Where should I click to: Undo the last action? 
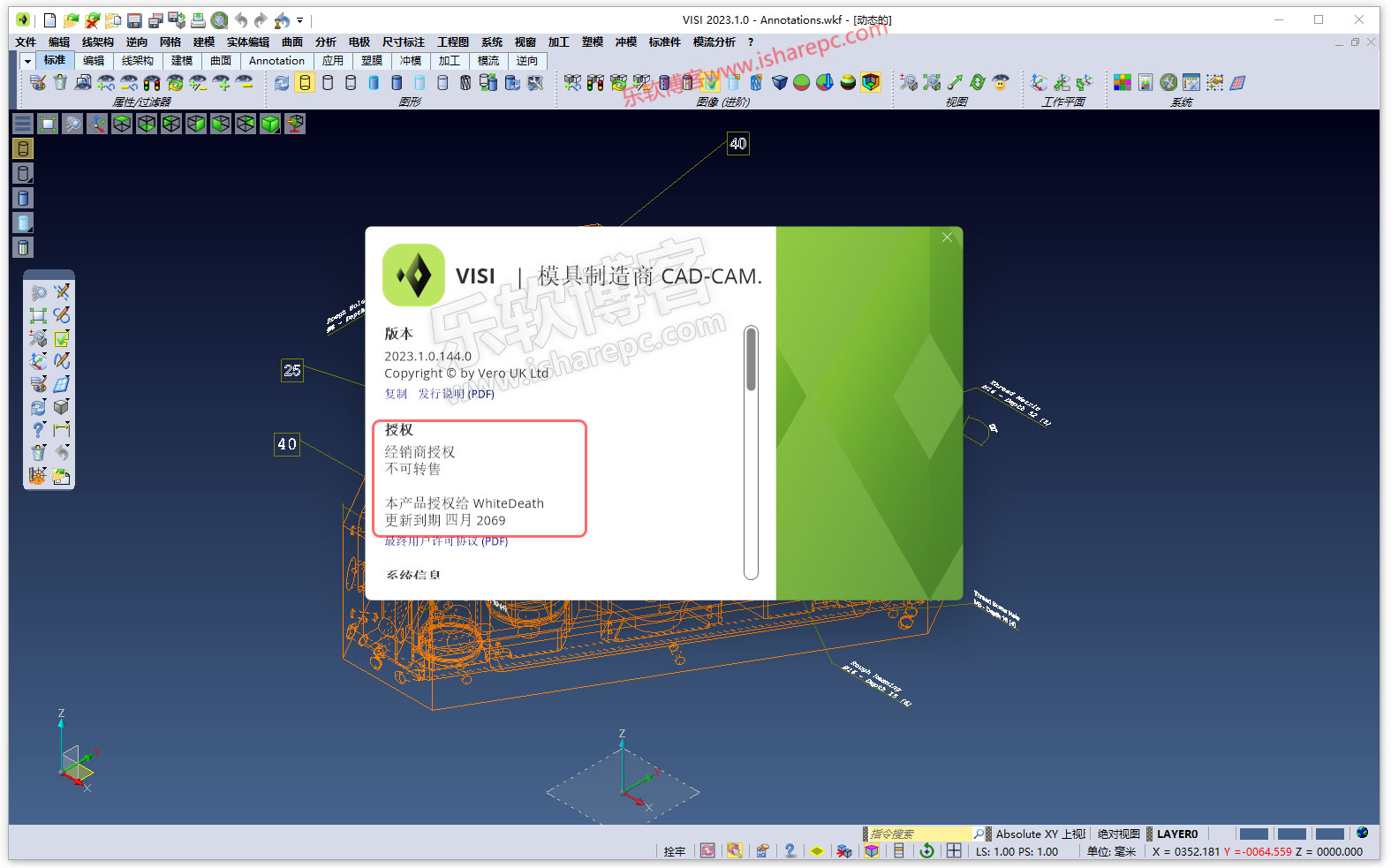(x=240, y=20)
